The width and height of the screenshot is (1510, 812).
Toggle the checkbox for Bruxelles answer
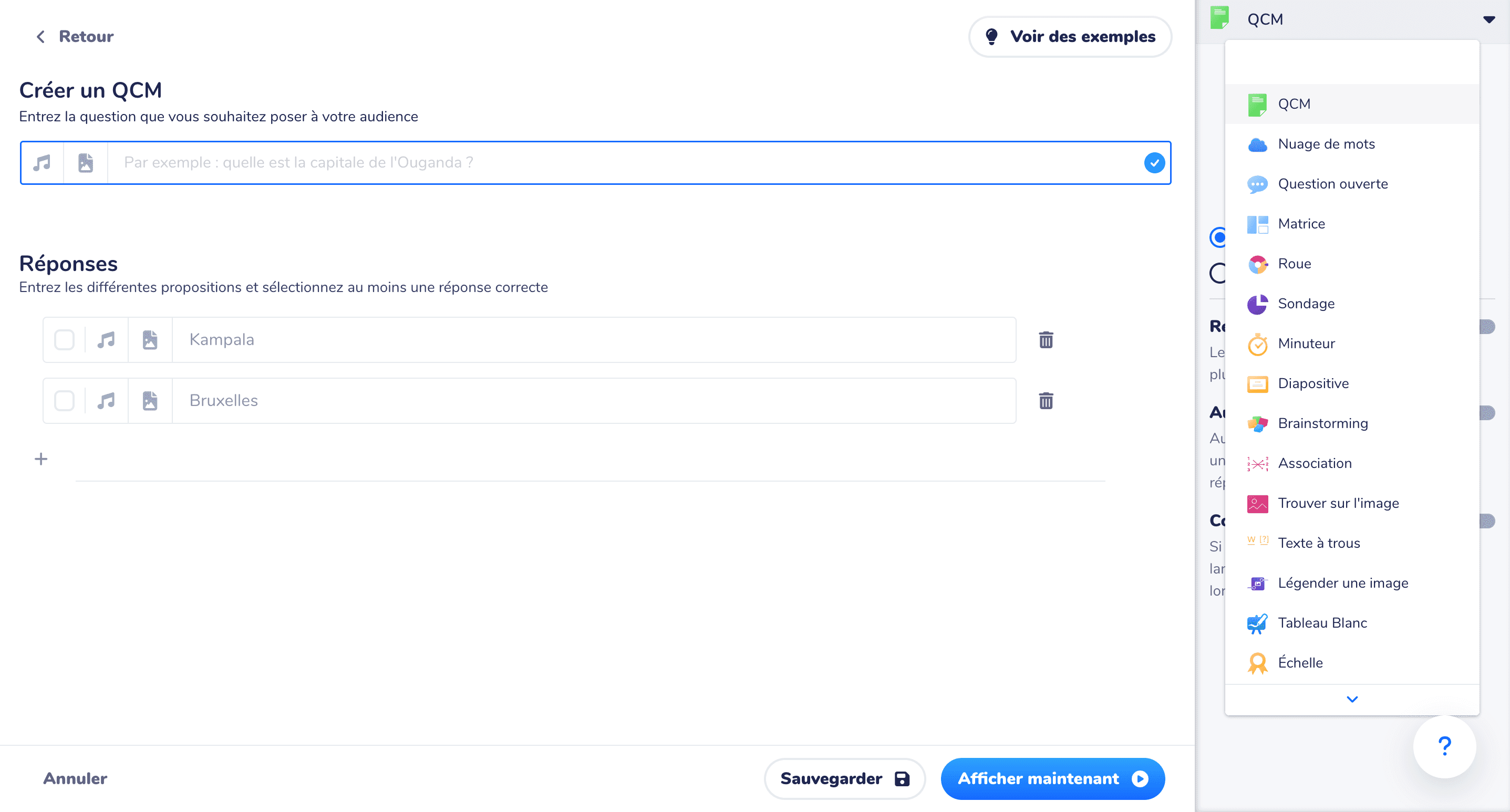pyautogui.click(x=64, y=401)
